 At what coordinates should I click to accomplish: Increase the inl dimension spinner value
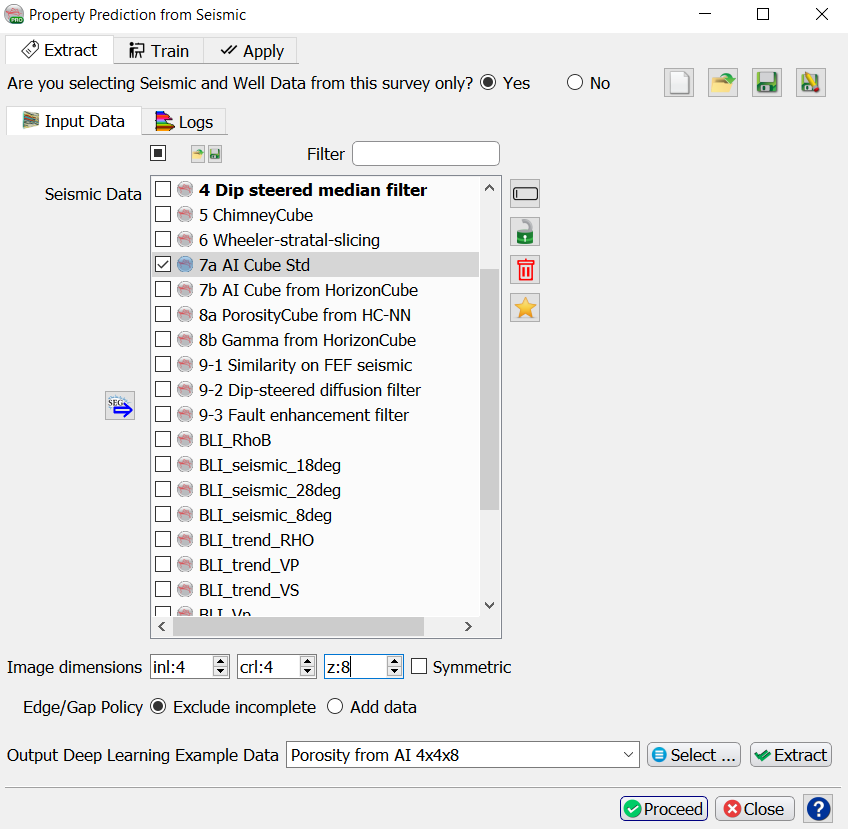(x=220, y=661)
